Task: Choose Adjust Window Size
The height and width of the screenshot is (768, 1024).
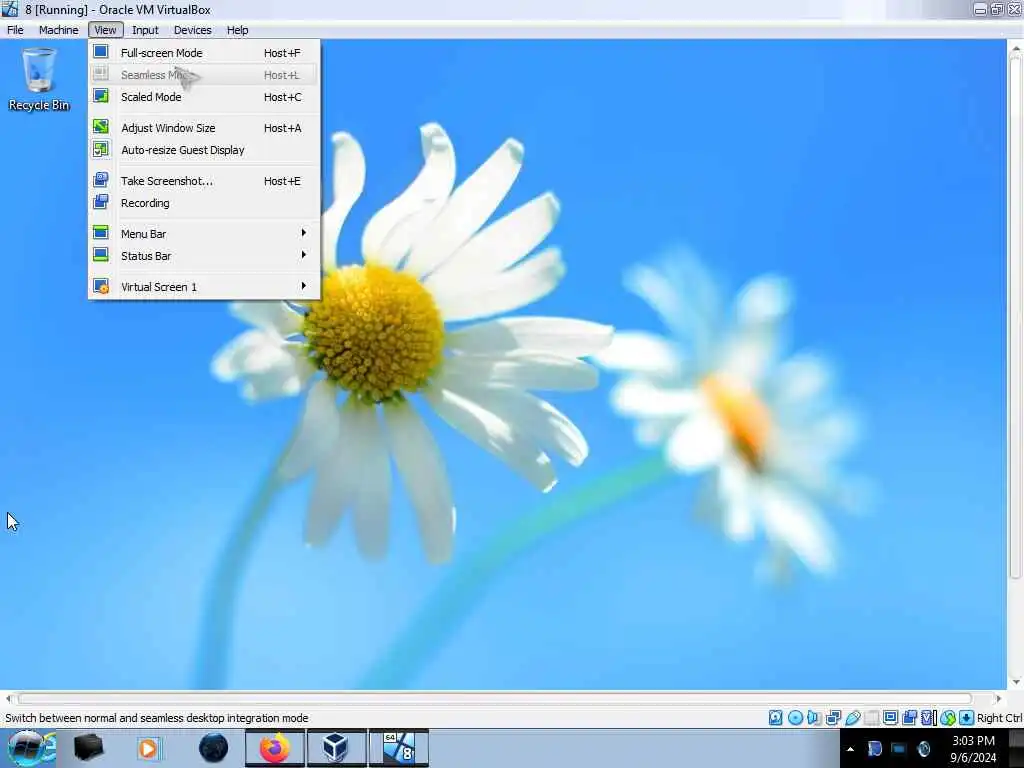Action: pyautogui.click(x=204, y=128)
